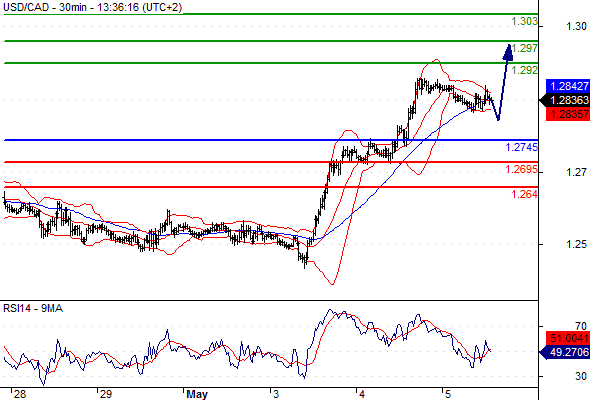Image resolution: width=590 pixels, height=400 pixels.
Task: Click the USD/CAD 30min chart title
Action: coord(93,7)
